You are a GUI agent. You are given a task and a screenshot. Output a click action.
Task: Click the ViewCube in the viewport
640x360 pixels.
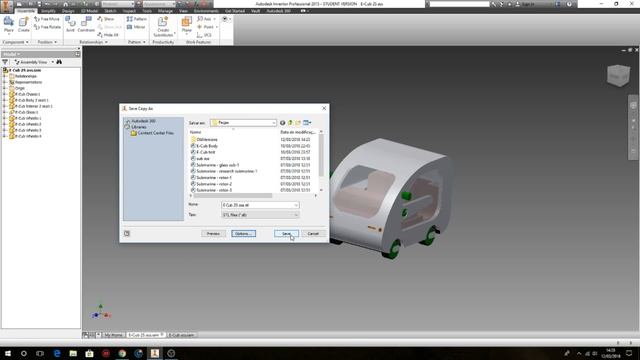[618, 76]
